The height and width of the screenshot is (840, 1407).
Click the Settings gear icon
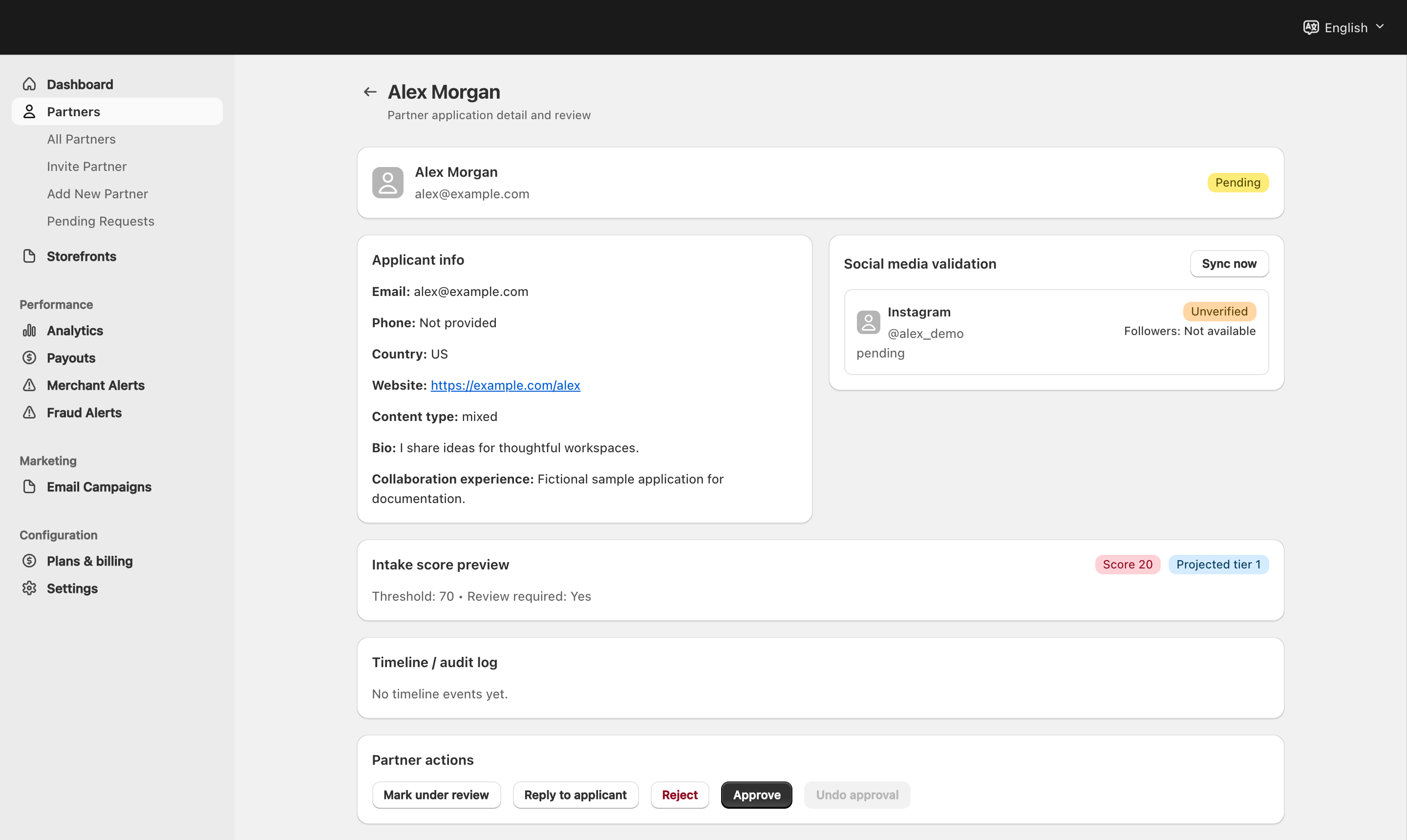pos(29,588)
